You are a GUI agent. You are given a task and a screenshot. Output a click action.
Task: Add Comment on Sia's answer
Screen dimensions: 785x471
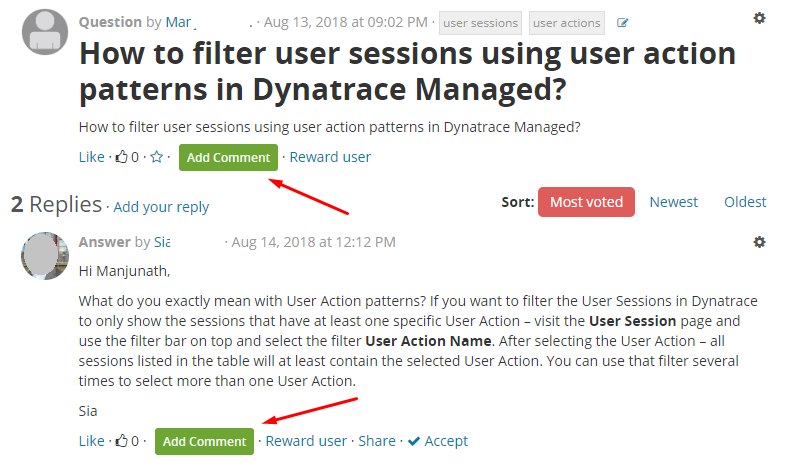click(204, 441)
